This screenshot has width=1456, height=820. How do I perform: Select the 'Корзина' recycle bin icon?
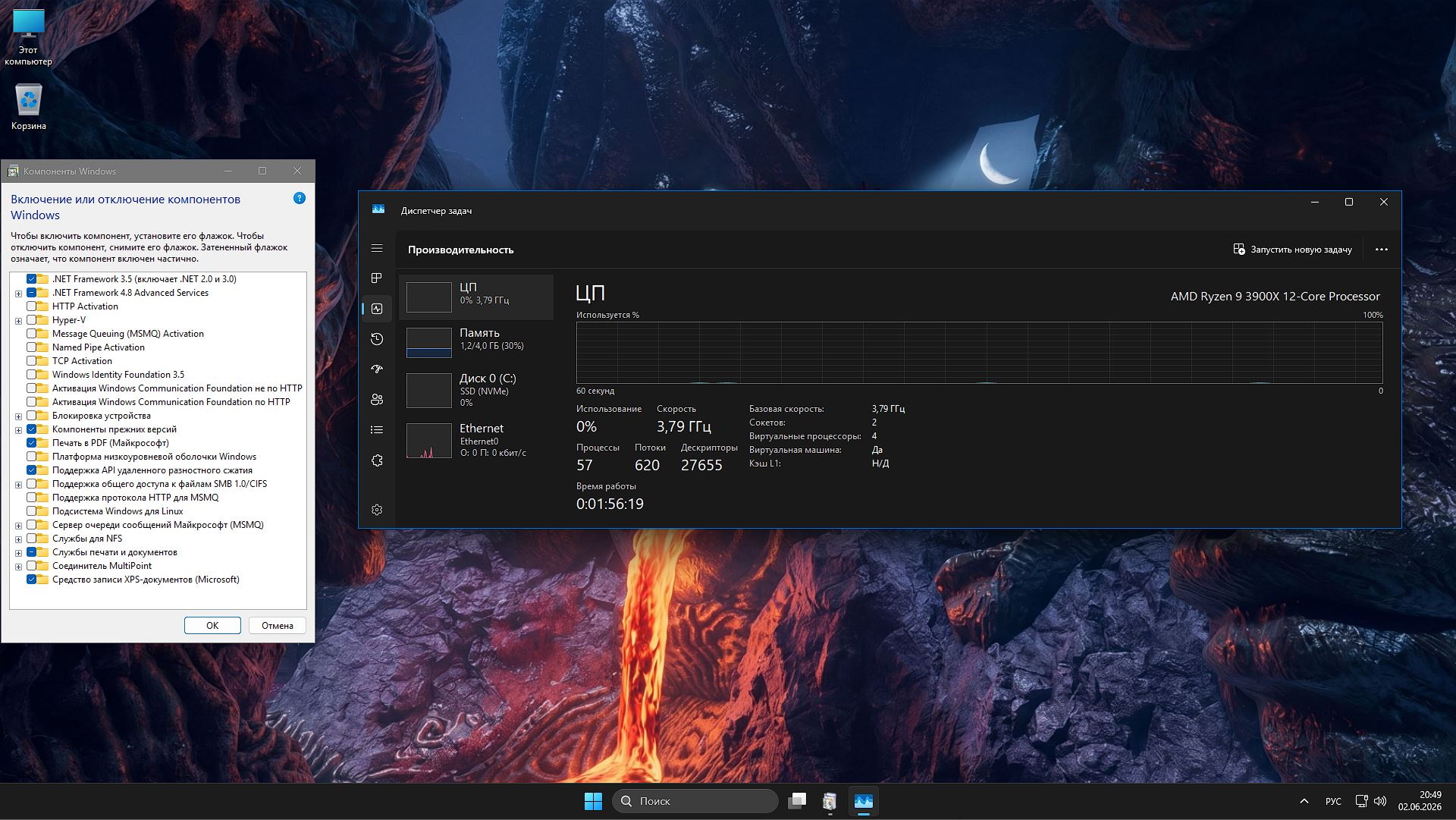[29, 106]
